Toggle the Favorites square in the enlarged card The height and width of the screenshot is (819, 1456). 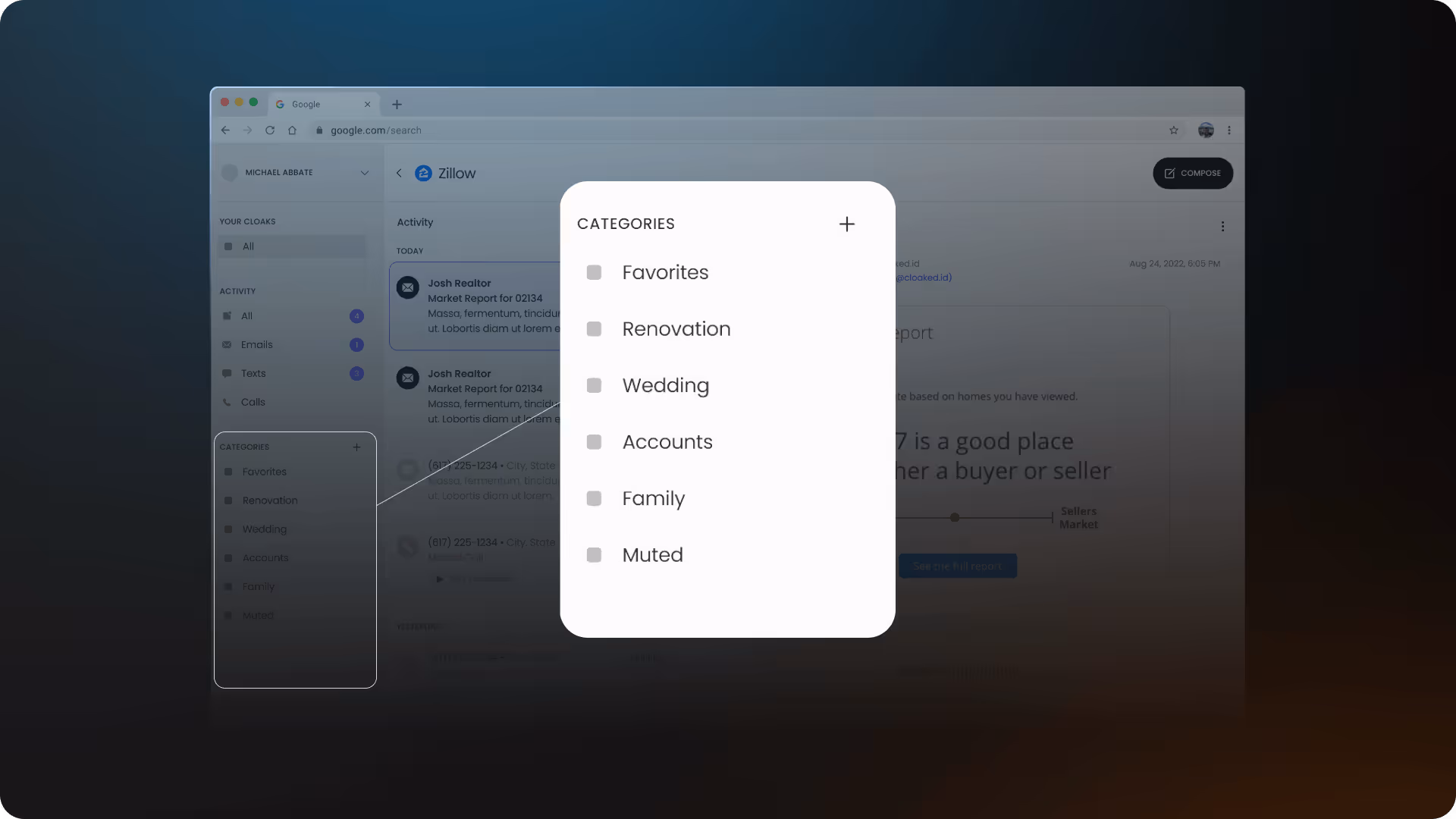594,272
